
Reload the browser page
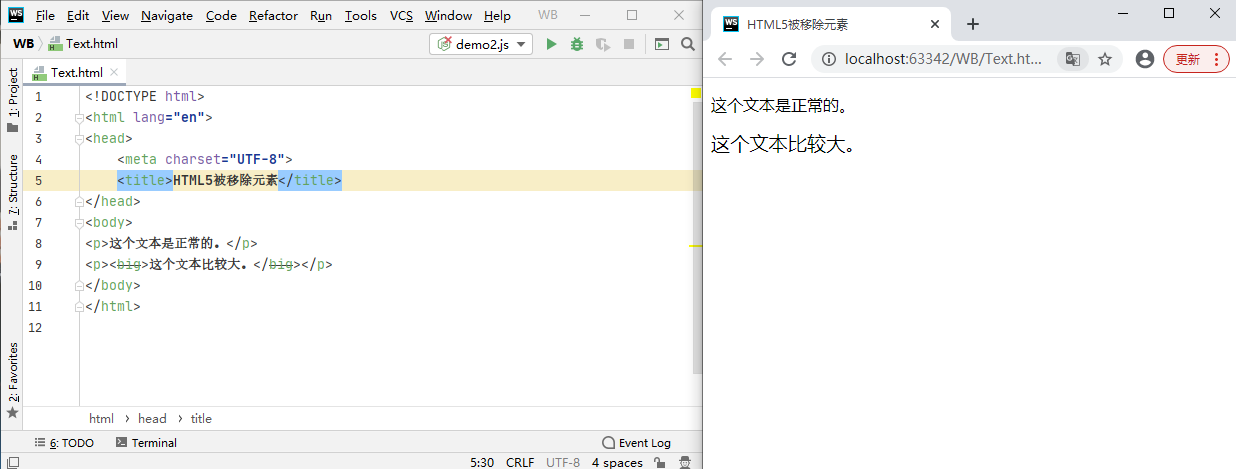pyautogui.click(x=788, y=59)
